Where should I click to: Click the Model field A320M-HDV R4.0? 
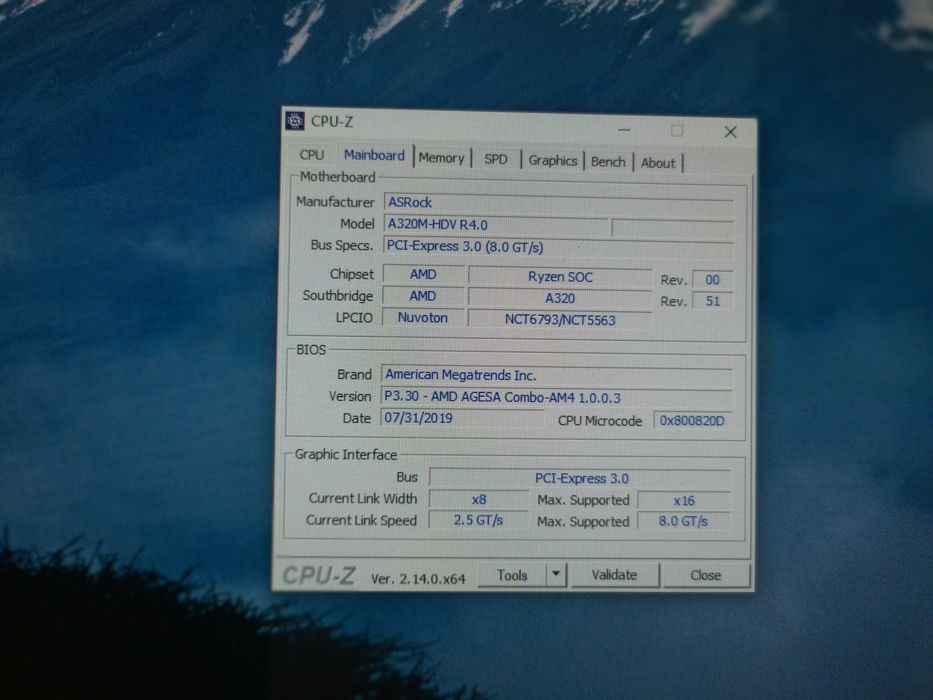tap(496, 225)
